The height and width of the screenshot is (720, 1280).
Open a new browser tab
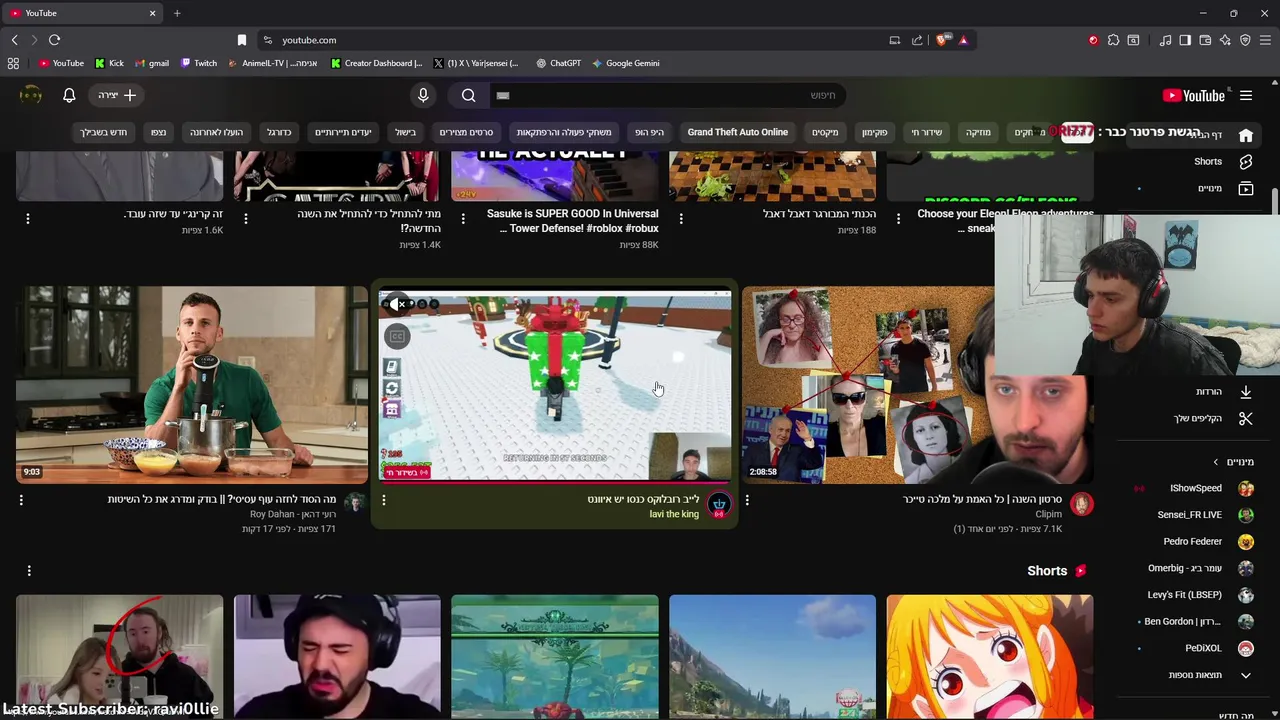pos(177,13)
